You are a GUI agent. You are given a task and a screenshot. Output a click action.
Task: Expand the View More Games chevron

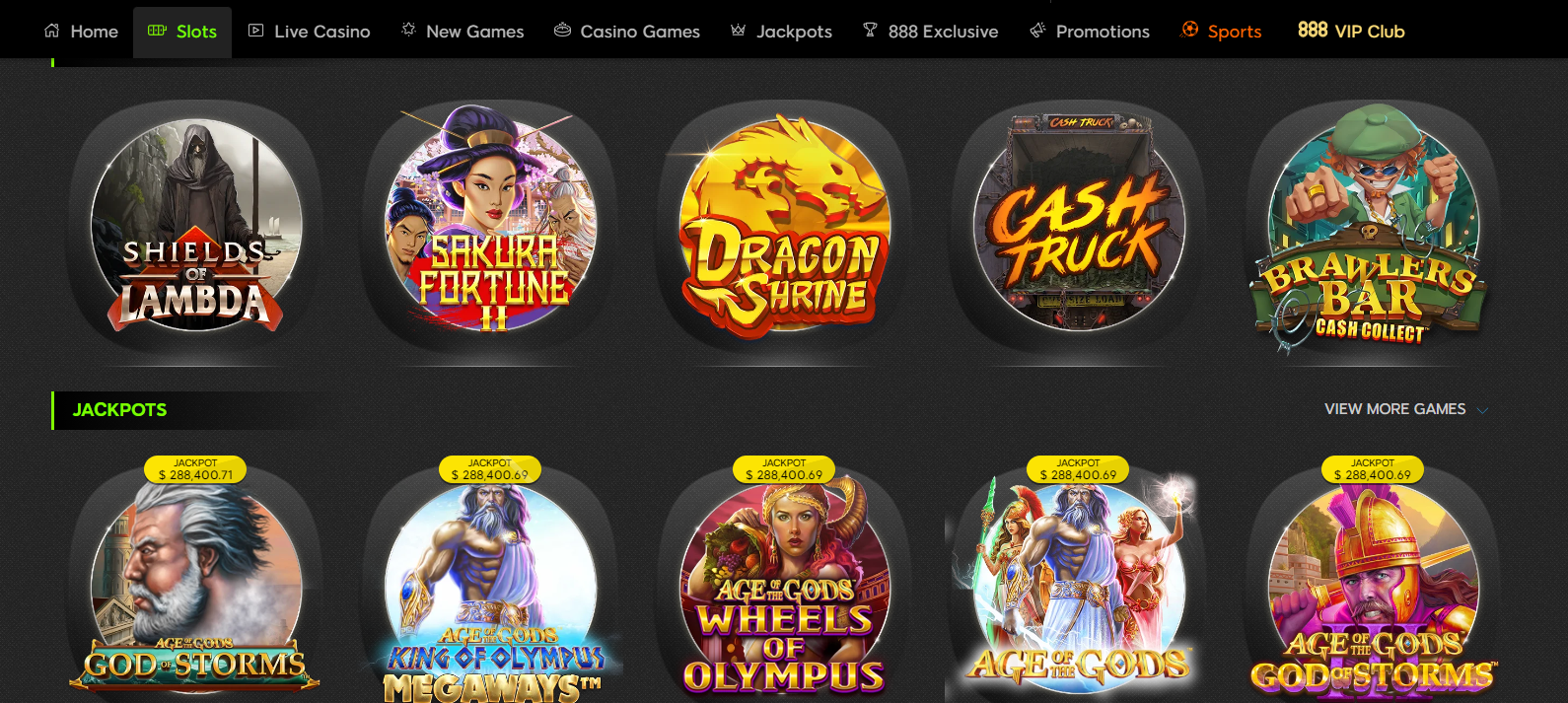point(1481,410)
